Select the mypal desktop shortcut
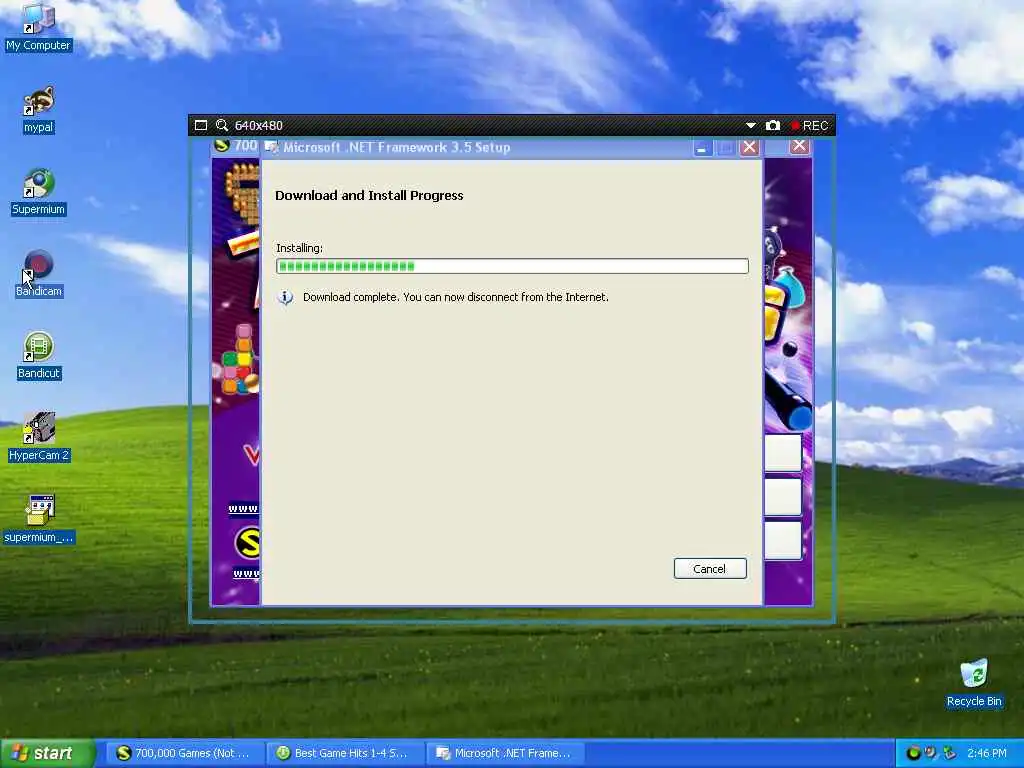1024x768 pixels. coord(38,109)
